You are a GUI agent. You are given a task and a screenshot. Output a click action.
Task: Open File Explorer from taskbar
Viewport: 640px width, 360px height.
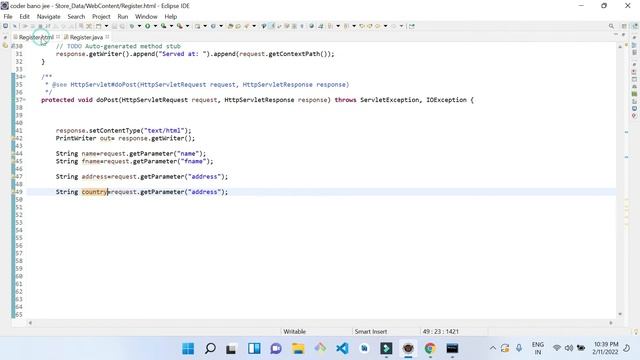(x=298, y=348)
